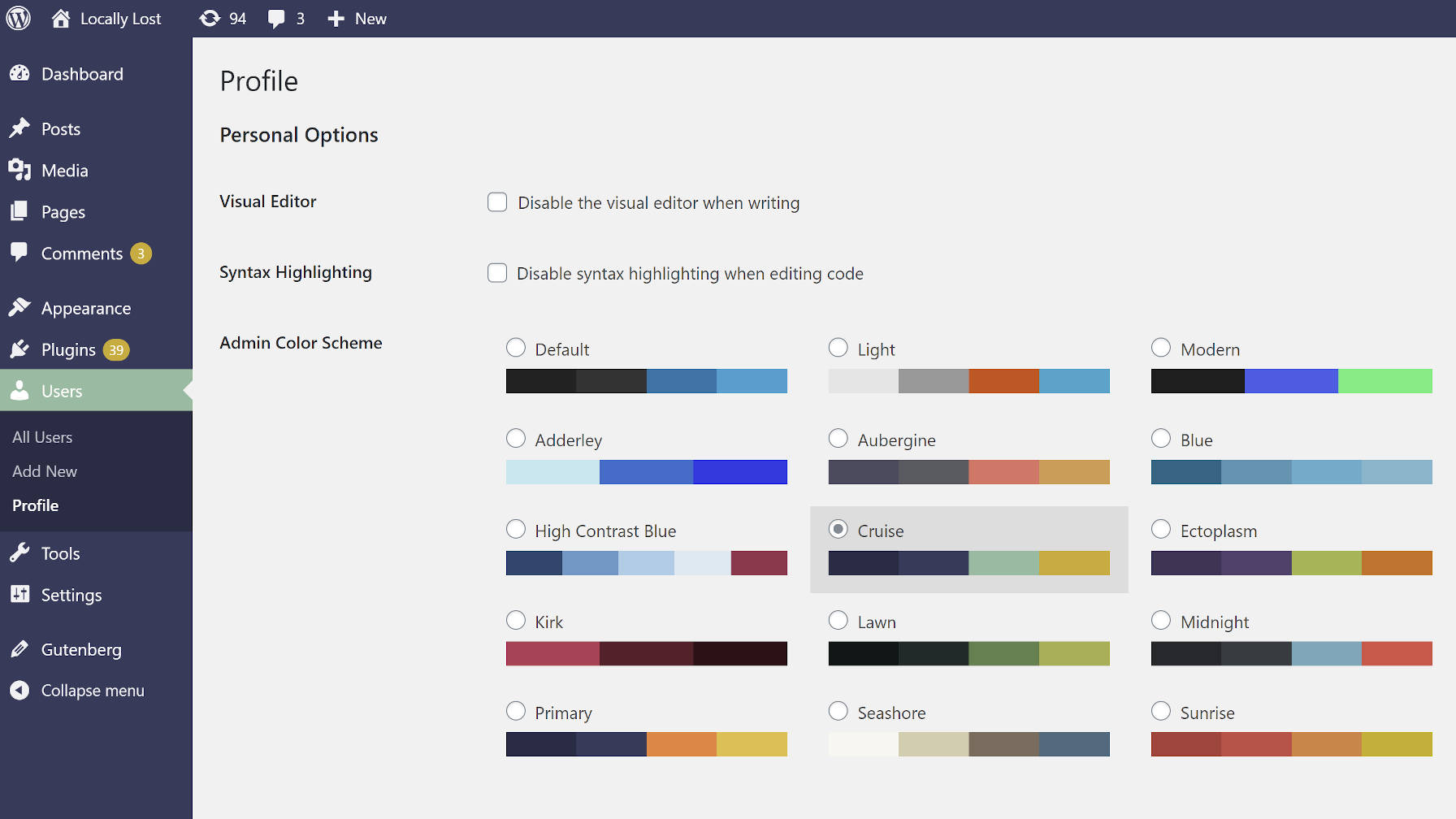Go to All Users
Image resolution: width=1456 pixels, height=819 pixels.
coord(41,436)
